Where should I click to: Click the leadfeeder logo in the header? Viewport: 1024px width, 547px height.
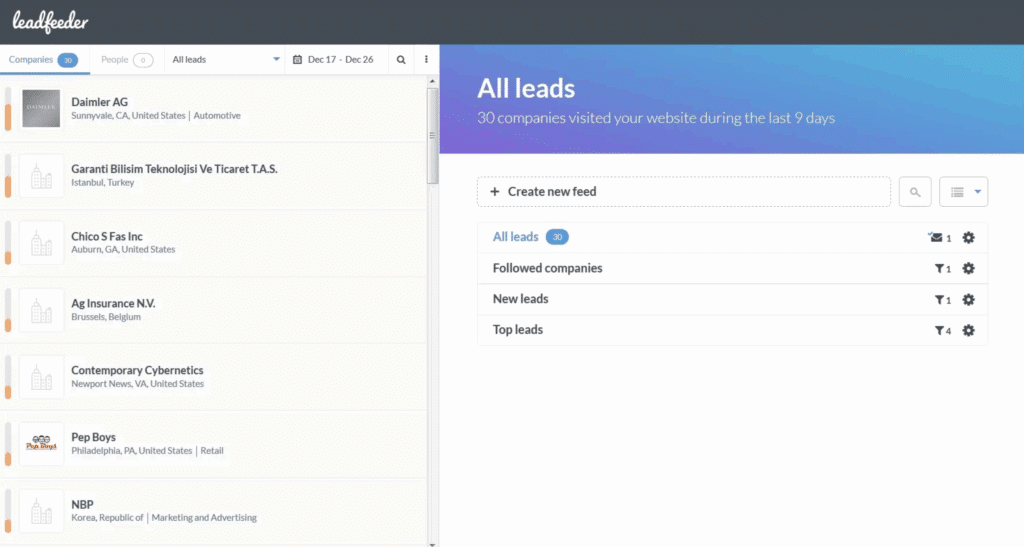coord(50,22)
